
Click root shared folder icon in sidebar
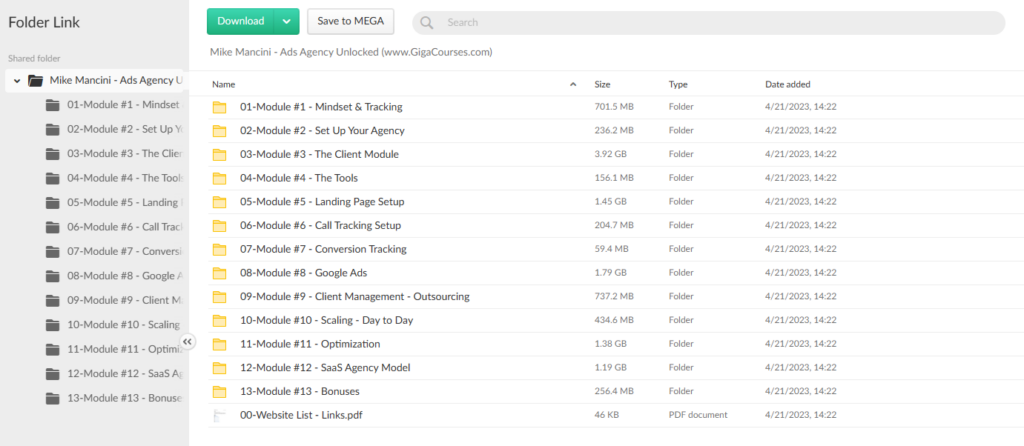(x=36, y=80)
